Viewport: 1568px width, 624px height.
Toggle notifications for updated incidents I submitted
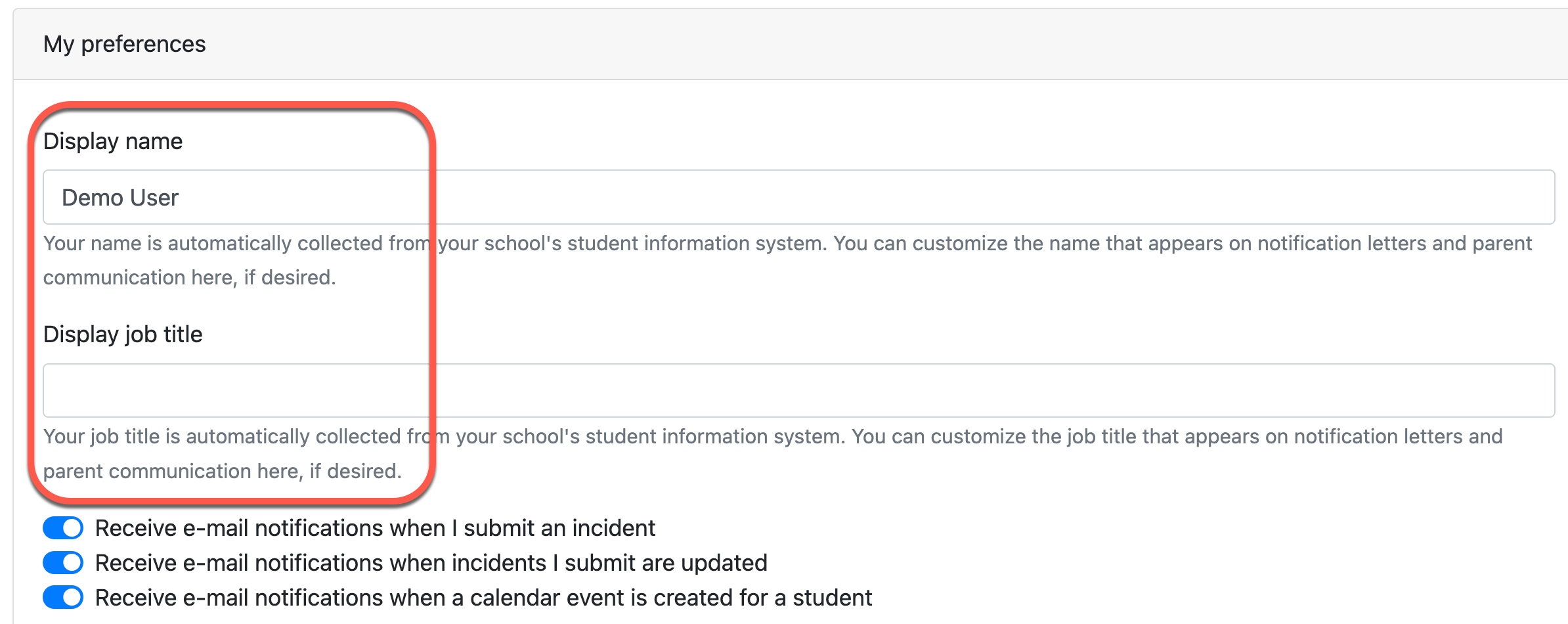point(63,563)
